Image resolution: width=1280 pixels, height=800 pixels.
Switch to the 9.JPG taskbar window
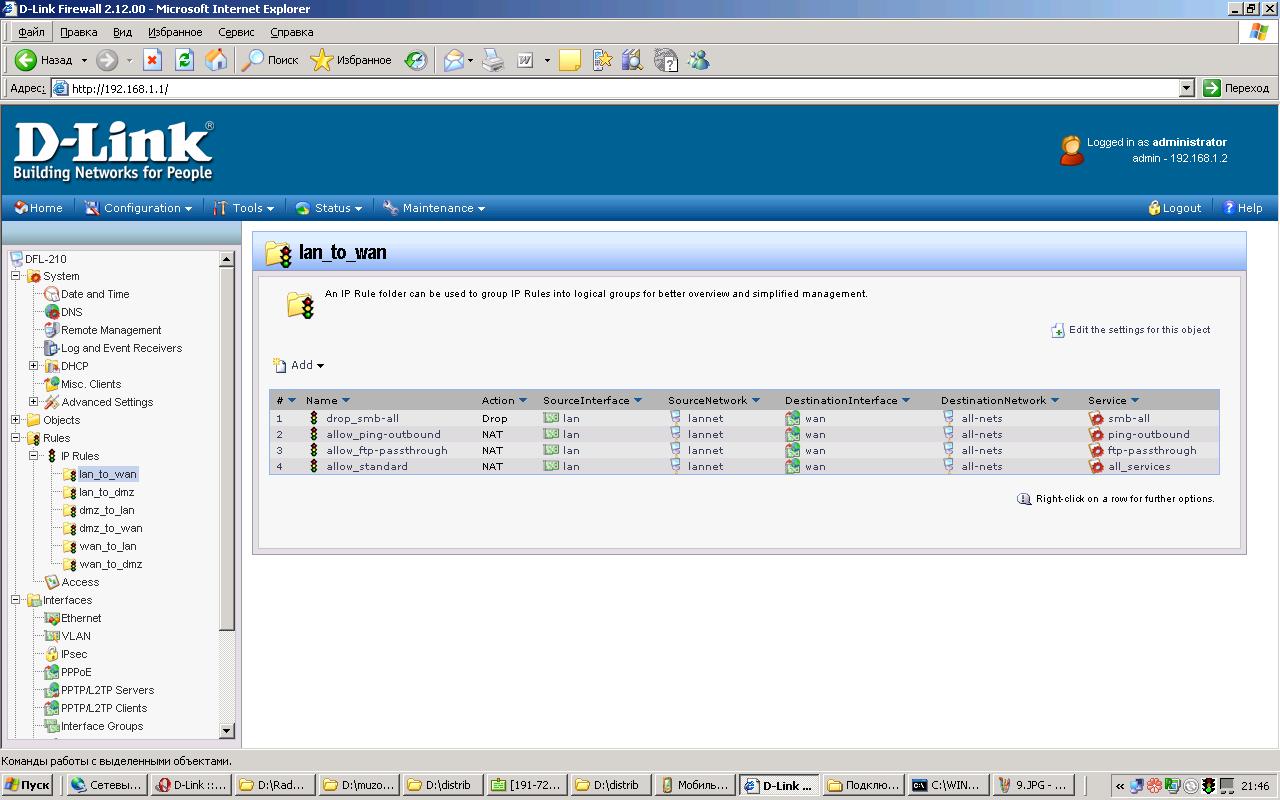1034,785
